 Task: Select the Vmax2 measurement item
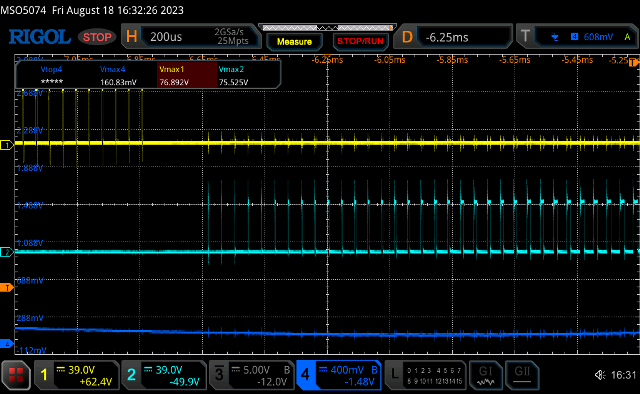coord(233,76)
